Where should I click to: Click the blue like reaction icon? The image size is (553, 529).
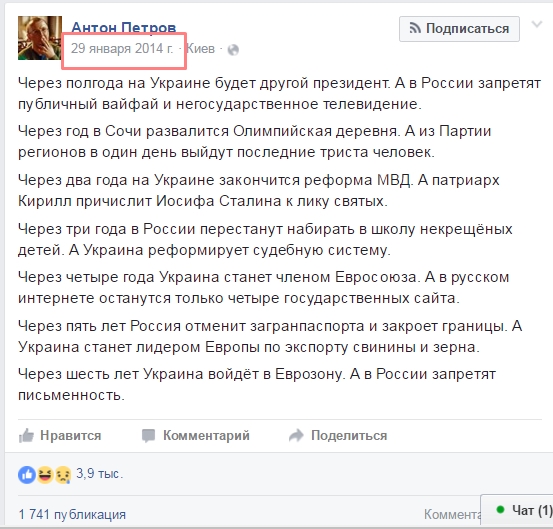coord(27,474)
